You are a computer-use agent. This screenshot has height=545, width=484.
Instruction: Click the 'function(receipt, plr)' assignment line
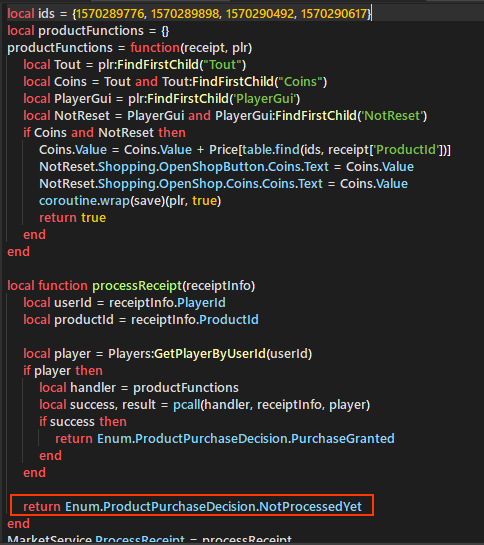[x=130, y=48]
